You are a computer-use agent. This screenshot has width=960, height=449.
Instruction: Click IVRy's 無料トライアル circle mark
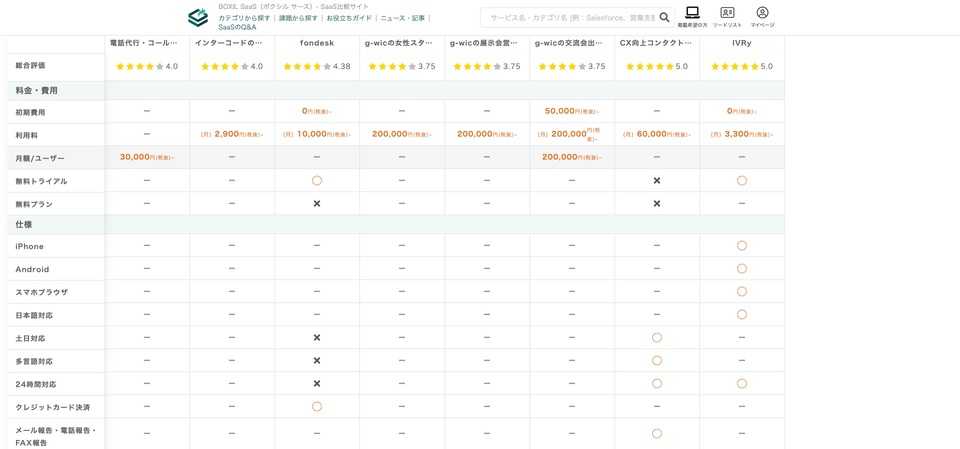click(x=741, y=180)
